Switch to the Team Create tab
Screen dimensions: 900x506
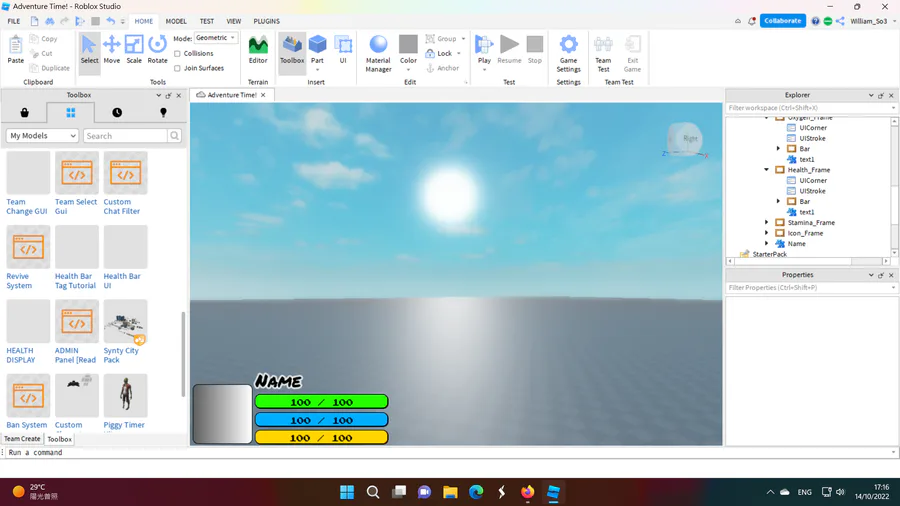22,439
